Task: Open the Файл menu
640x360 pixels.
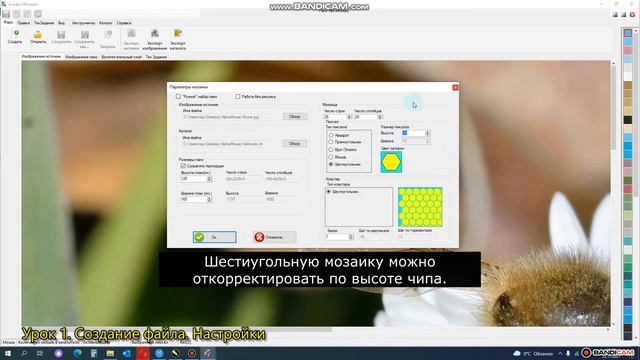Action: (8, 23)
